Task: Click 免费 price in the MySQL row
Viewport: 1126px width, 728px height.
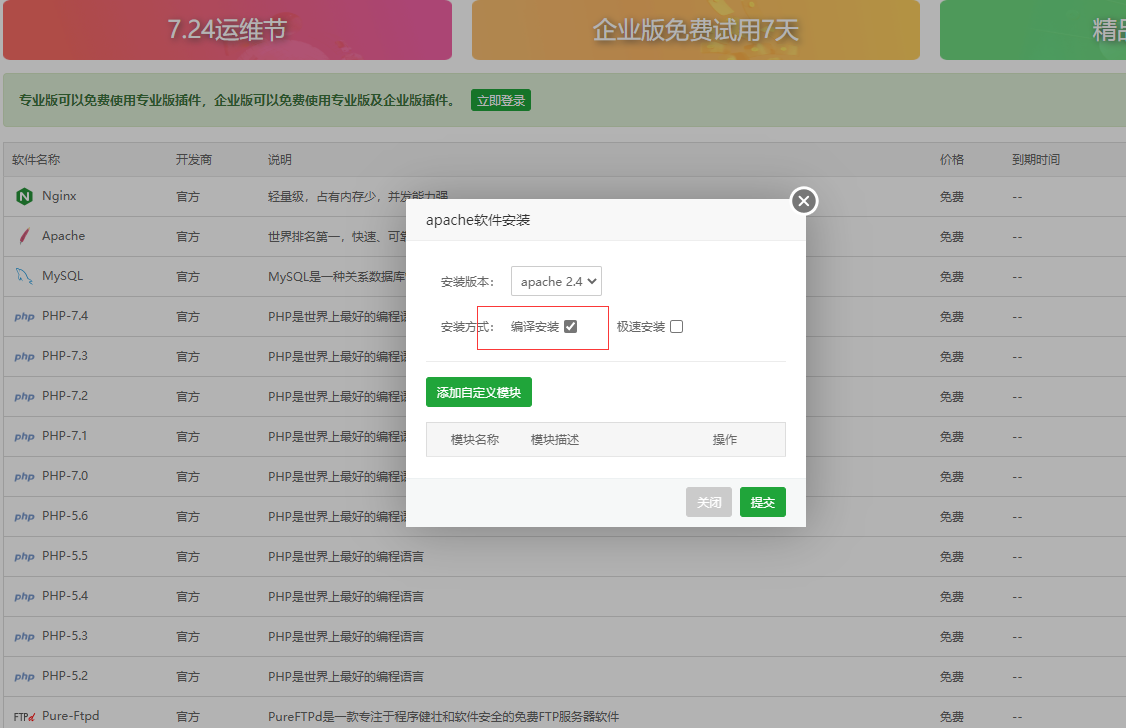Action: click(951, 276)
